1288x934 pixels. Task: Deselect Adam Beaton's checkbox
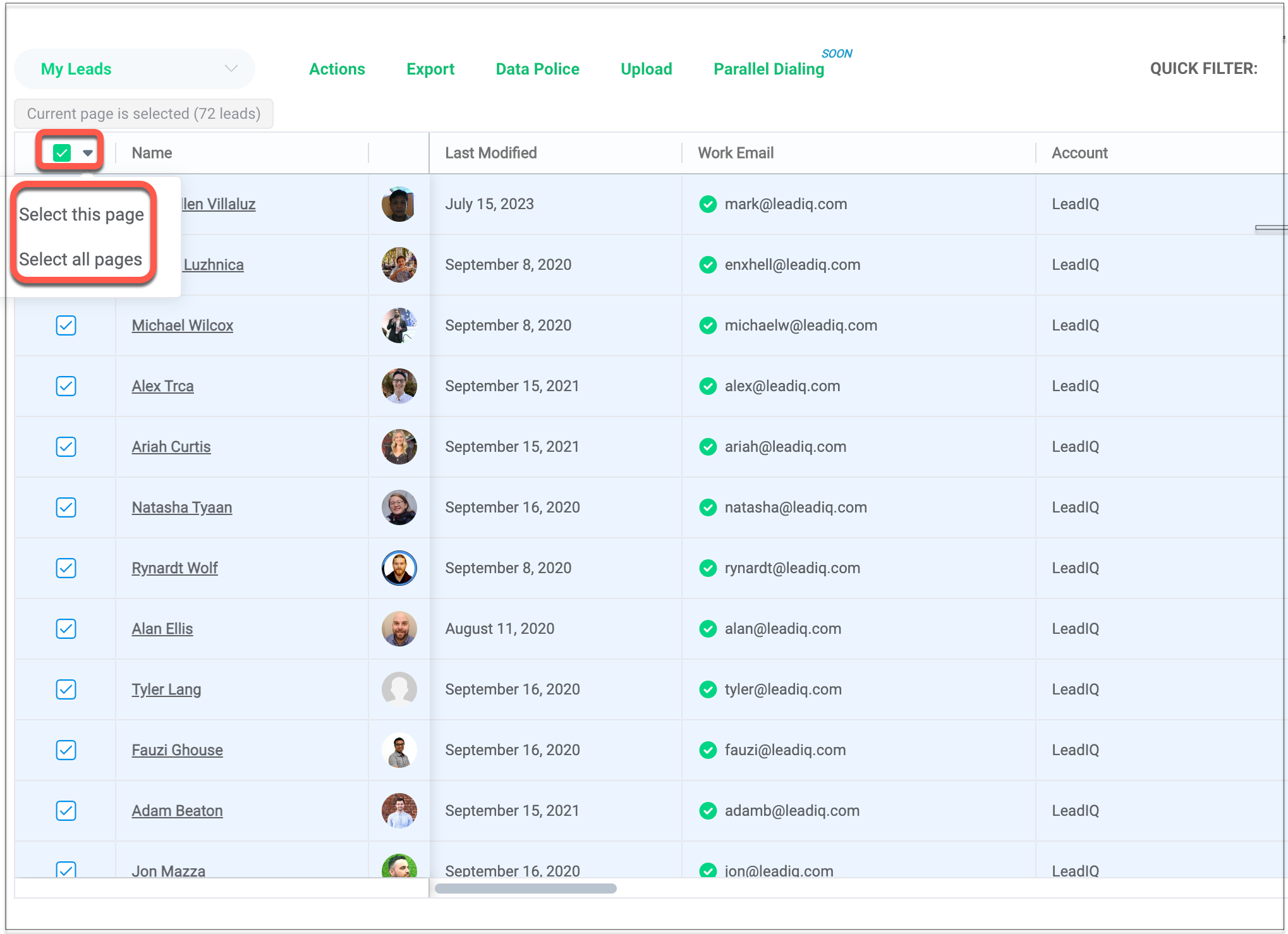66,811
